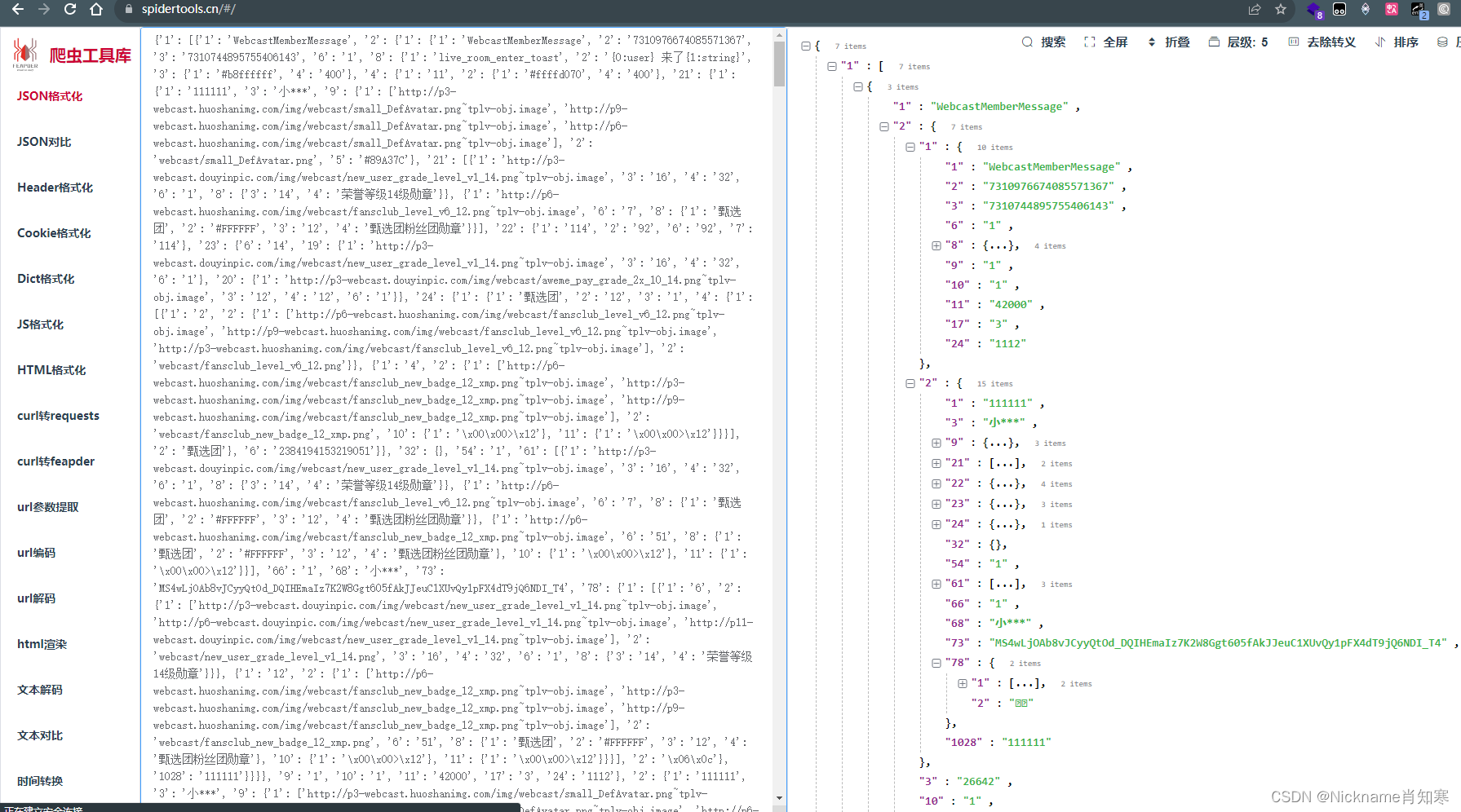Open HTML格式化 tool

(x=51, y=370)
